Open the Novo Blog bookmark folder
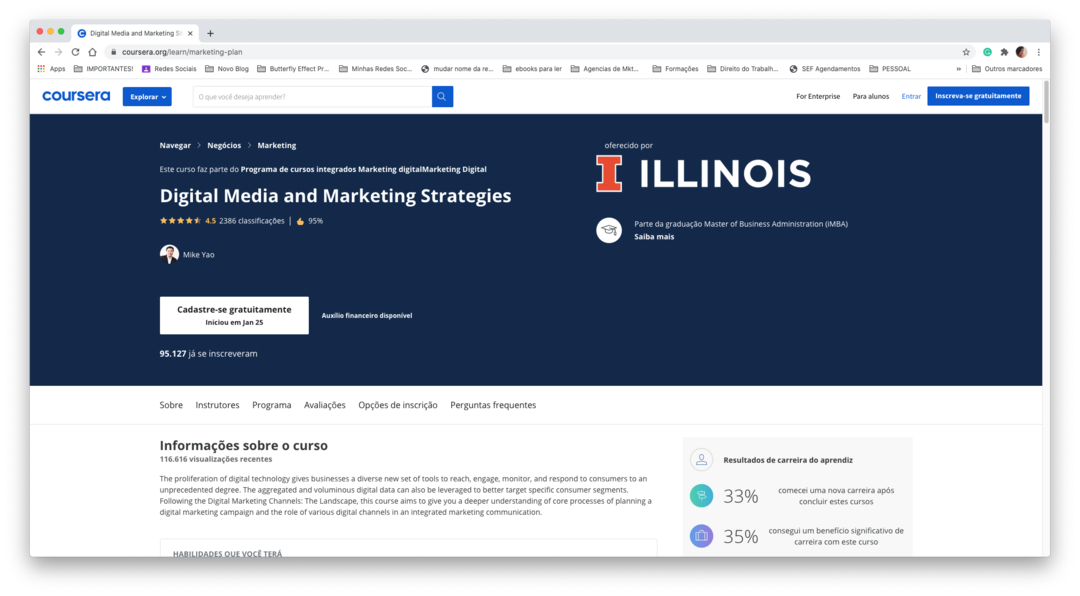 227,69
